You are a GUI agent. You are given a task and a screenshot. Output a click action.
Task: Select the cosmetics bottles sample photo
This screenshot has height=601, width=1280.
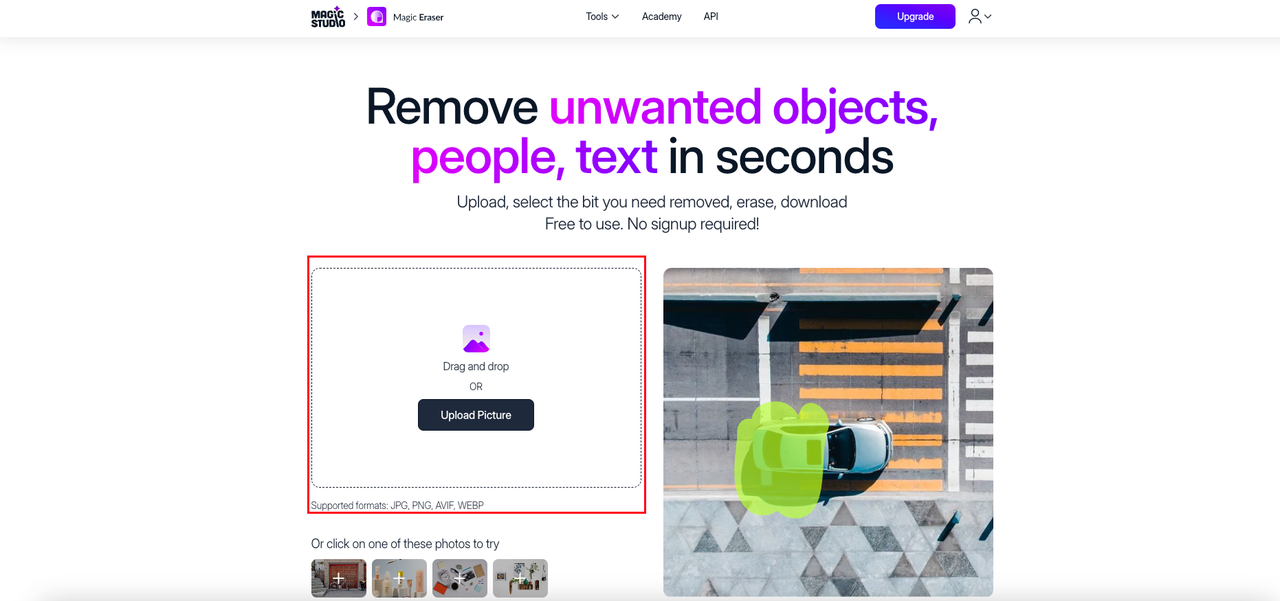399,578
